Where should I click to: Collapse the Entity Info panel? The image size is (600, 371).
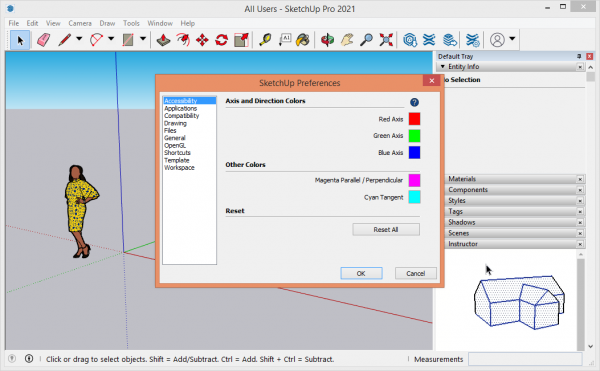[x=443, y=67]
